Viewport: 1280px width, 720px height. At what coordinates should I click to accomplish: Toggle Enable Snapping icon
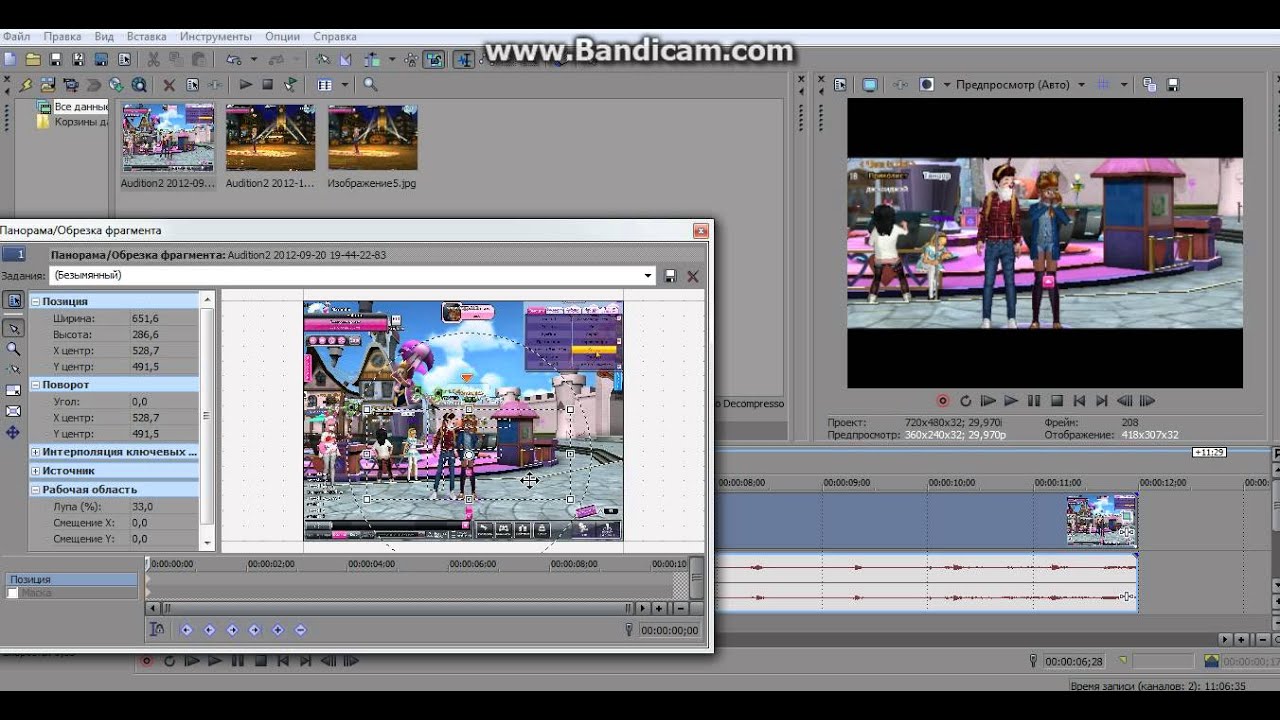click(323, 59)
